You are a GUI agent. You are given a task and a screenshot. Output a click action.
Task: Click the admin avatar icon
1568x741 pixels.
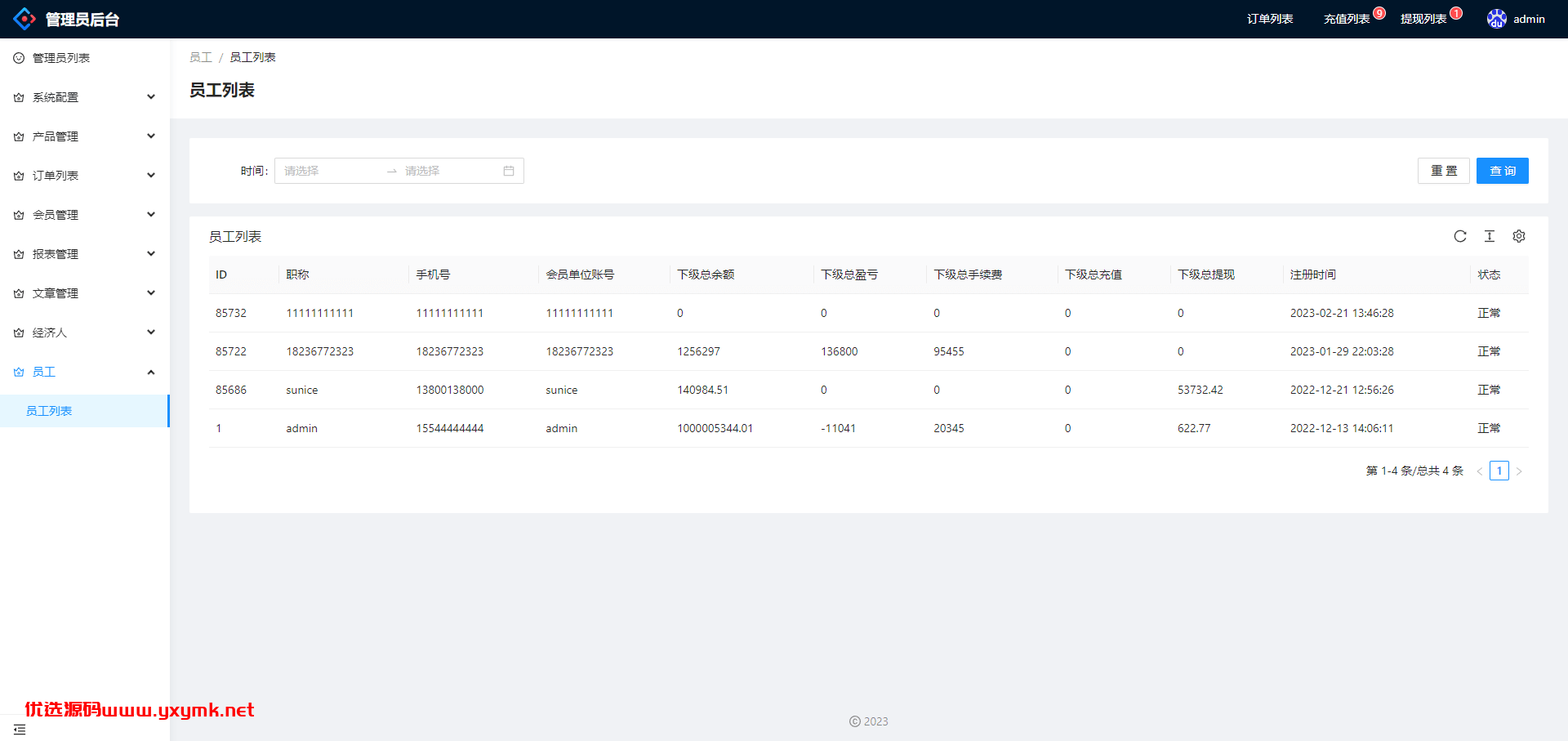1496,19
